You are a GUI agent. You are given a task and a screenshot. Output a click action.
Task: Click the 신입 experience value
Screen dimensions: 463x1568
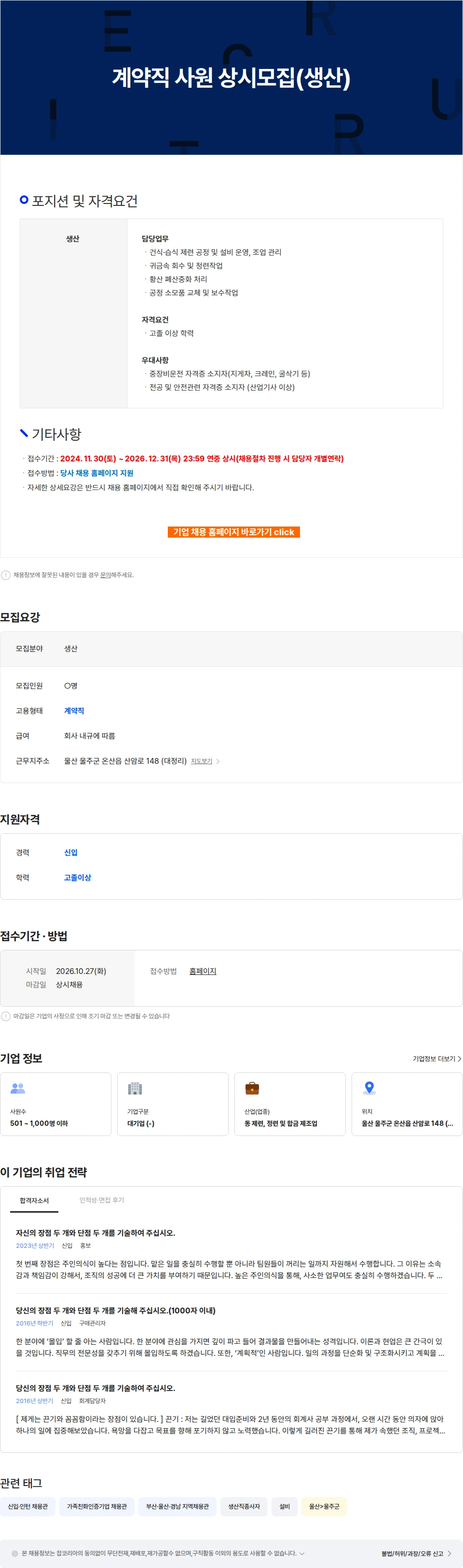pyautogui.click(x=71, y=852)
